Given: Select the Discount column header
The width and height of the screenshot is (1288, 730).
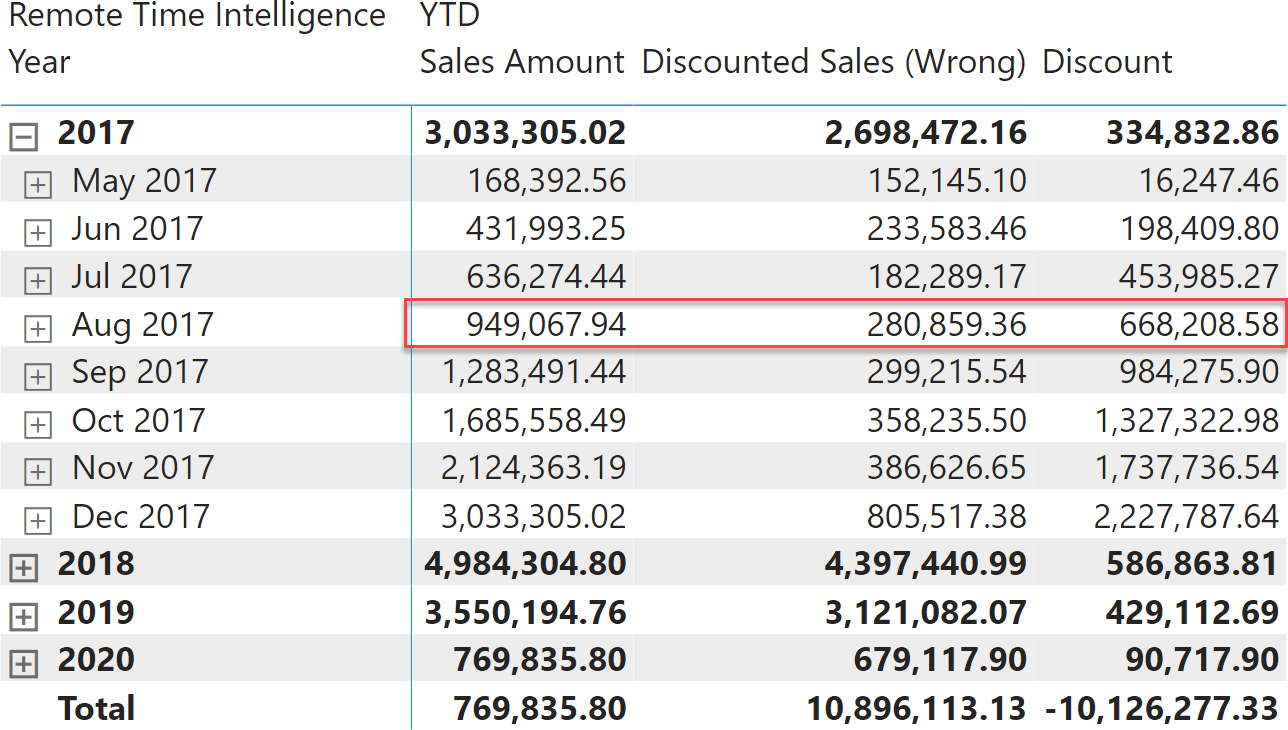Looking at the screenshot, I should (x=1107, y=62).
